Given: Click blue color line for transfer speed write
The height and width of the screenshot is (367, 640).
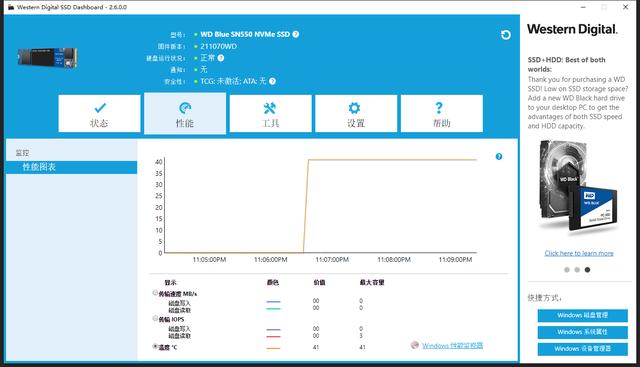Looking at the screenshot, I should point(273,302).
